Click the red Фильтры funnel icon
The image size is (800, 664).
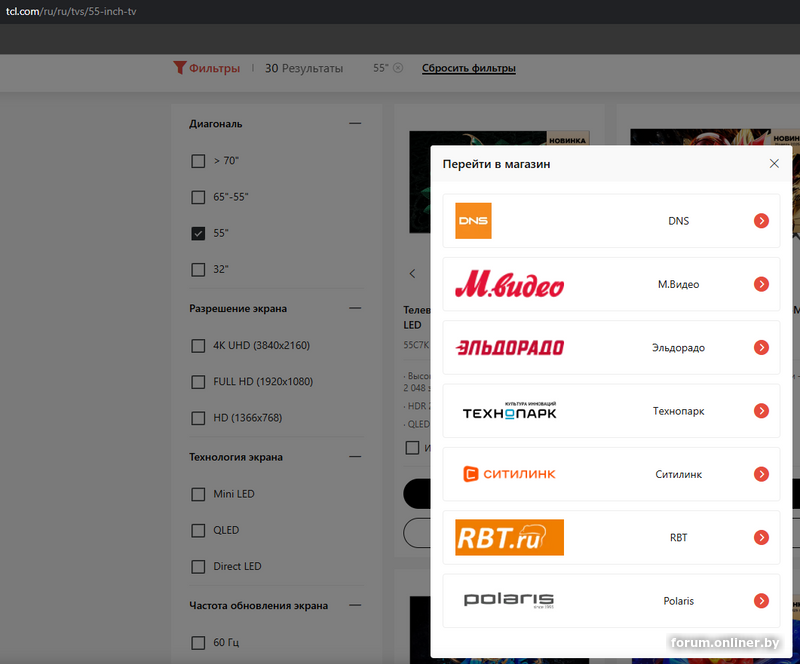180,67
